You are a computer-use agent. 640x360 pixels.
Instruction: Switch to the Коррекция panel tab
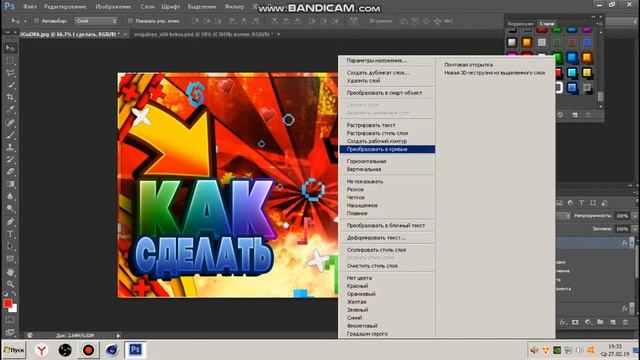[x=520, y=24]
